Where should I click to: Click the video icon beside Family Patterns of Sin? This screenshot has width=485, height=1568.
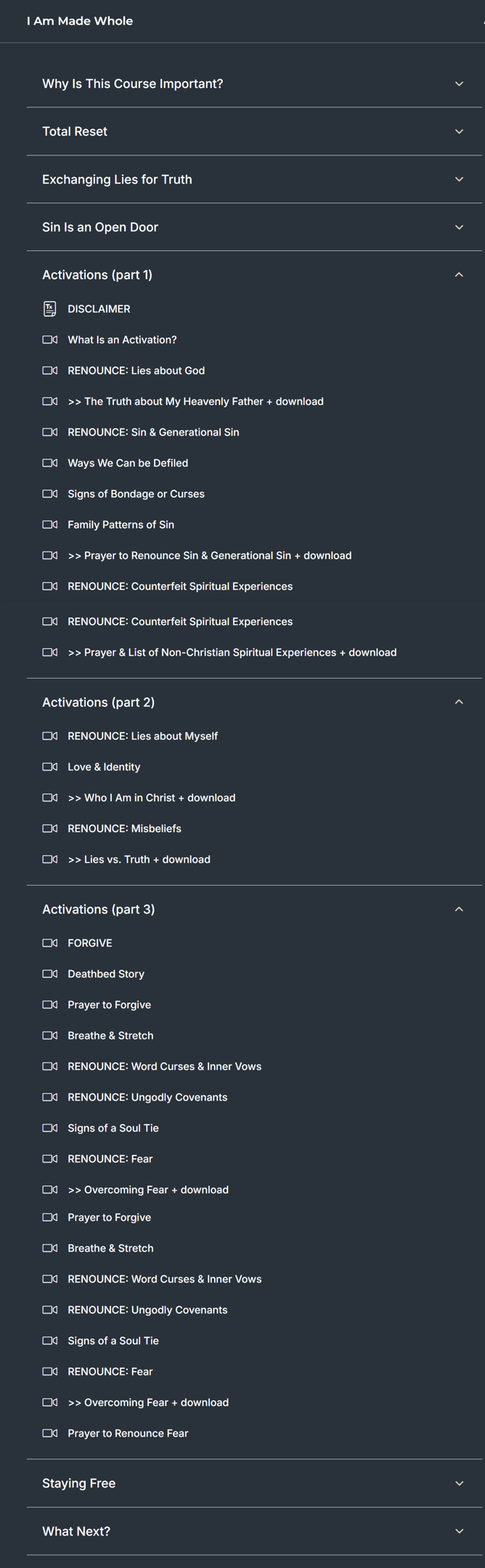coord(49,525)
